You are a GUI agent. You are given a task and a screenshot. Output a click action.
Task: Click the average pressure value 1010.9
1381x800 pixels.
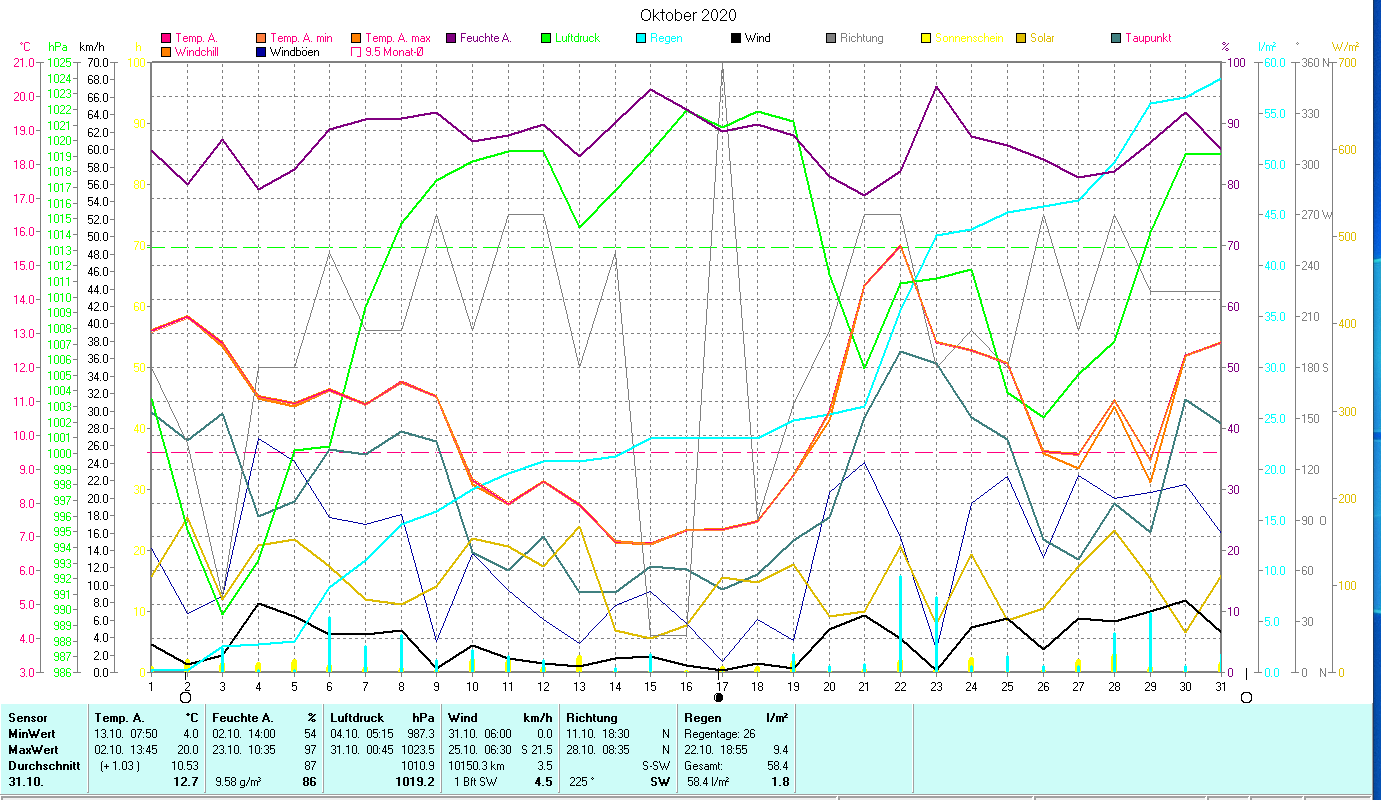[x=418, y=765]
